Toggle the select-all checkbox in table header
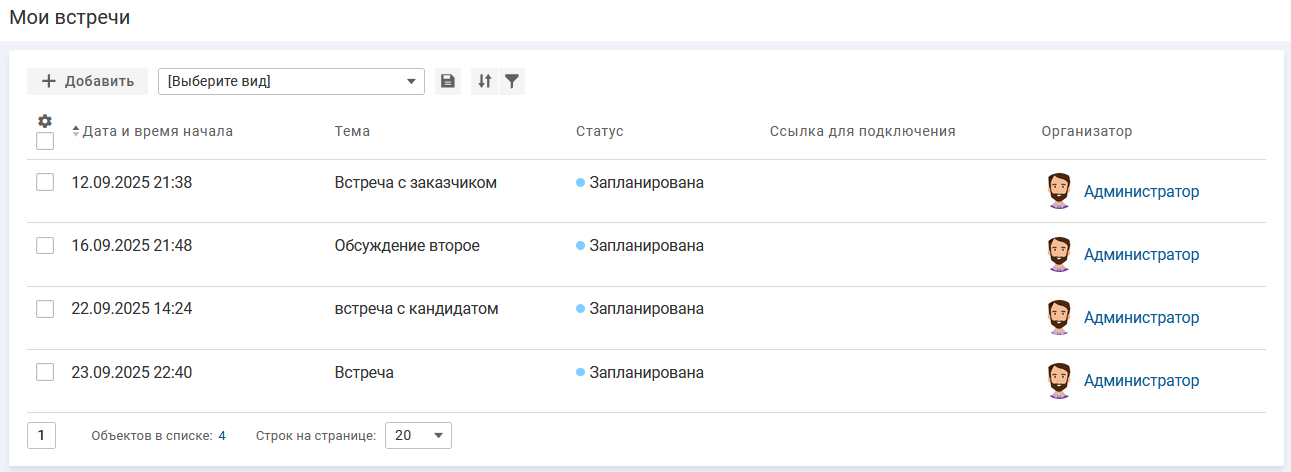Screen dimensions: 1291x472 coord(45,141)
